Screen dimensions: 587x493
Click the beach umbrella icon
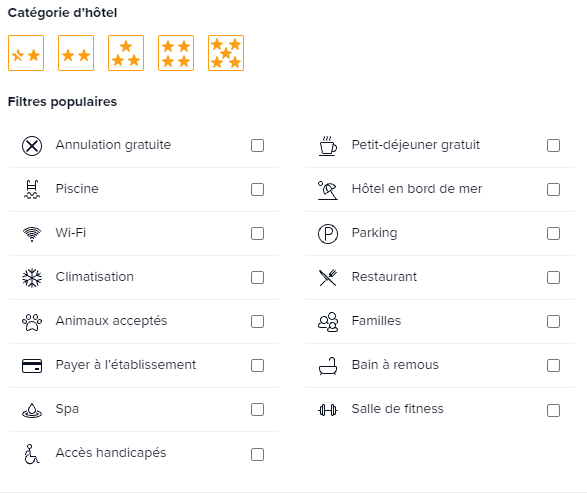coord(328,190)
